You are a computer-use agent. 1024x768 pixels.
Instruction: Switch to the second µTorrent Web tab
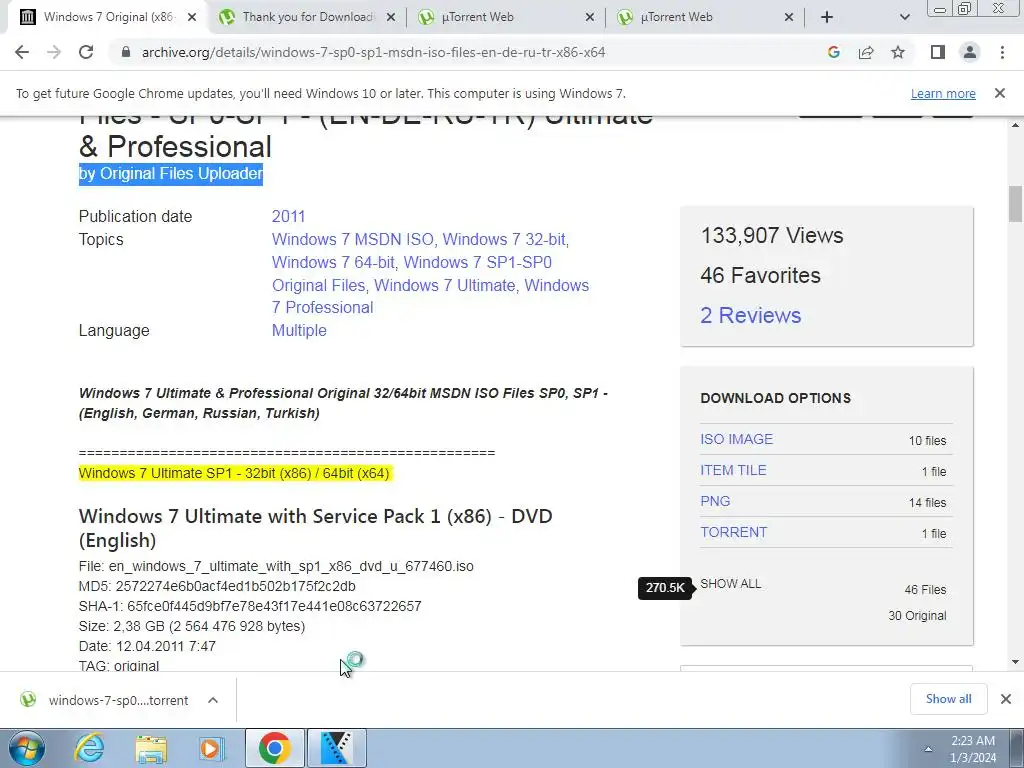pyautogui.click(x=705, y=18)
